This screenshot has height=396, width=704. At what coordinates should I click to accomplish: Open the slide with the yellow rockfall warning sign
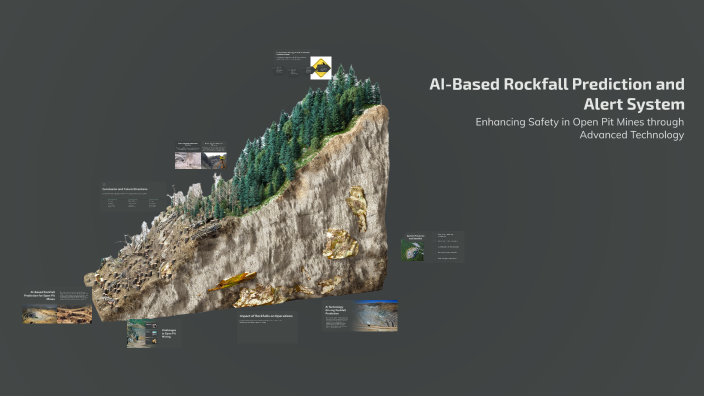tap(303, 65)
